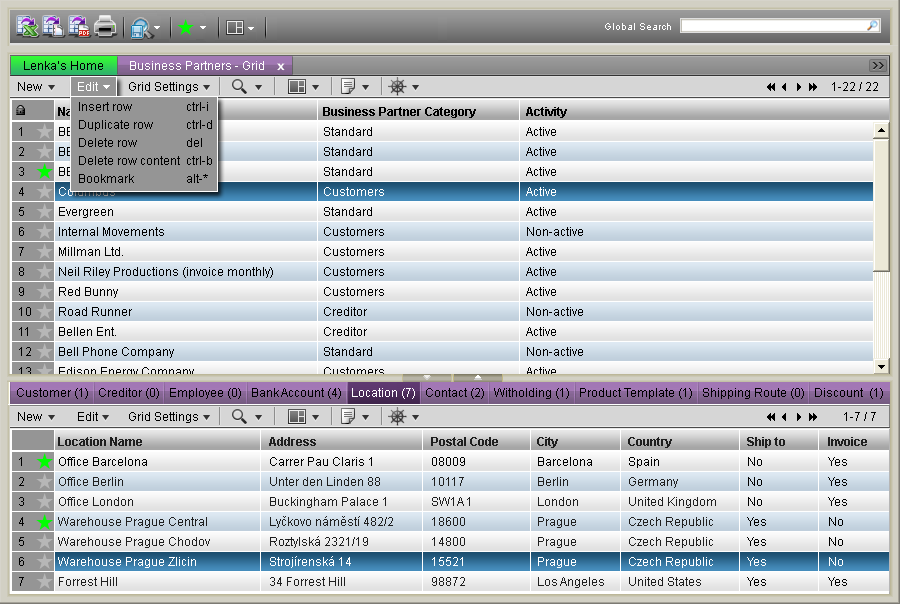
Task: Click the printer icon in top toolbar
Action: click(x=105, y=27)
